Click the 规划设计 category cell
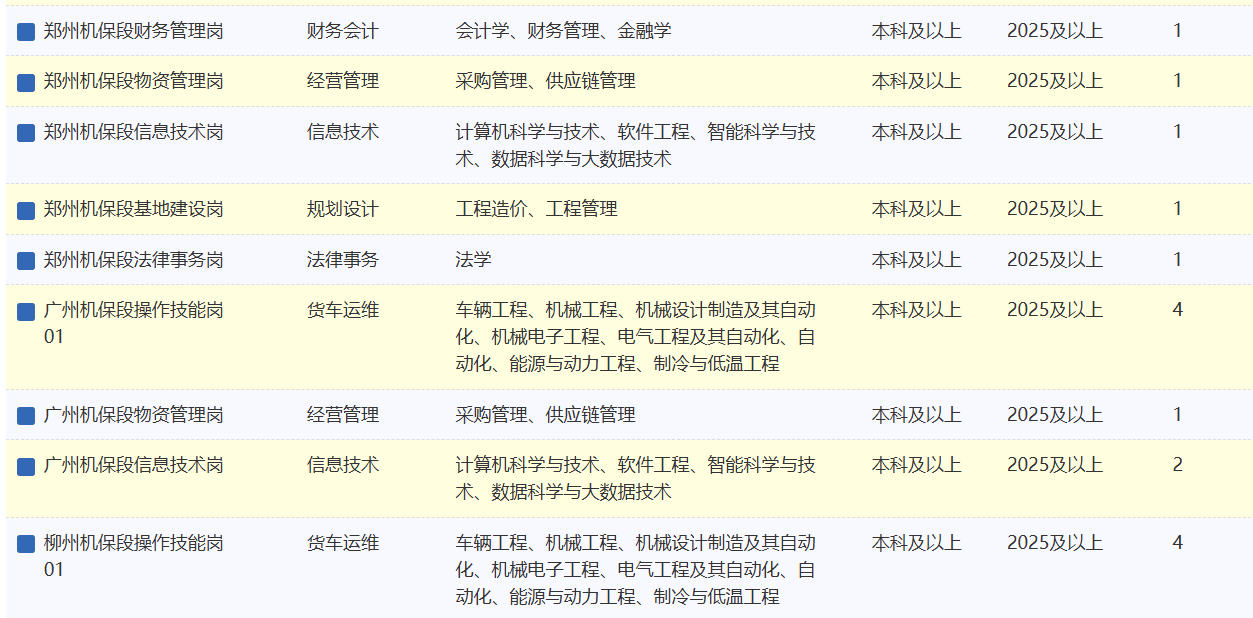Screen dimensions: 1253x618 coord(342,209)
